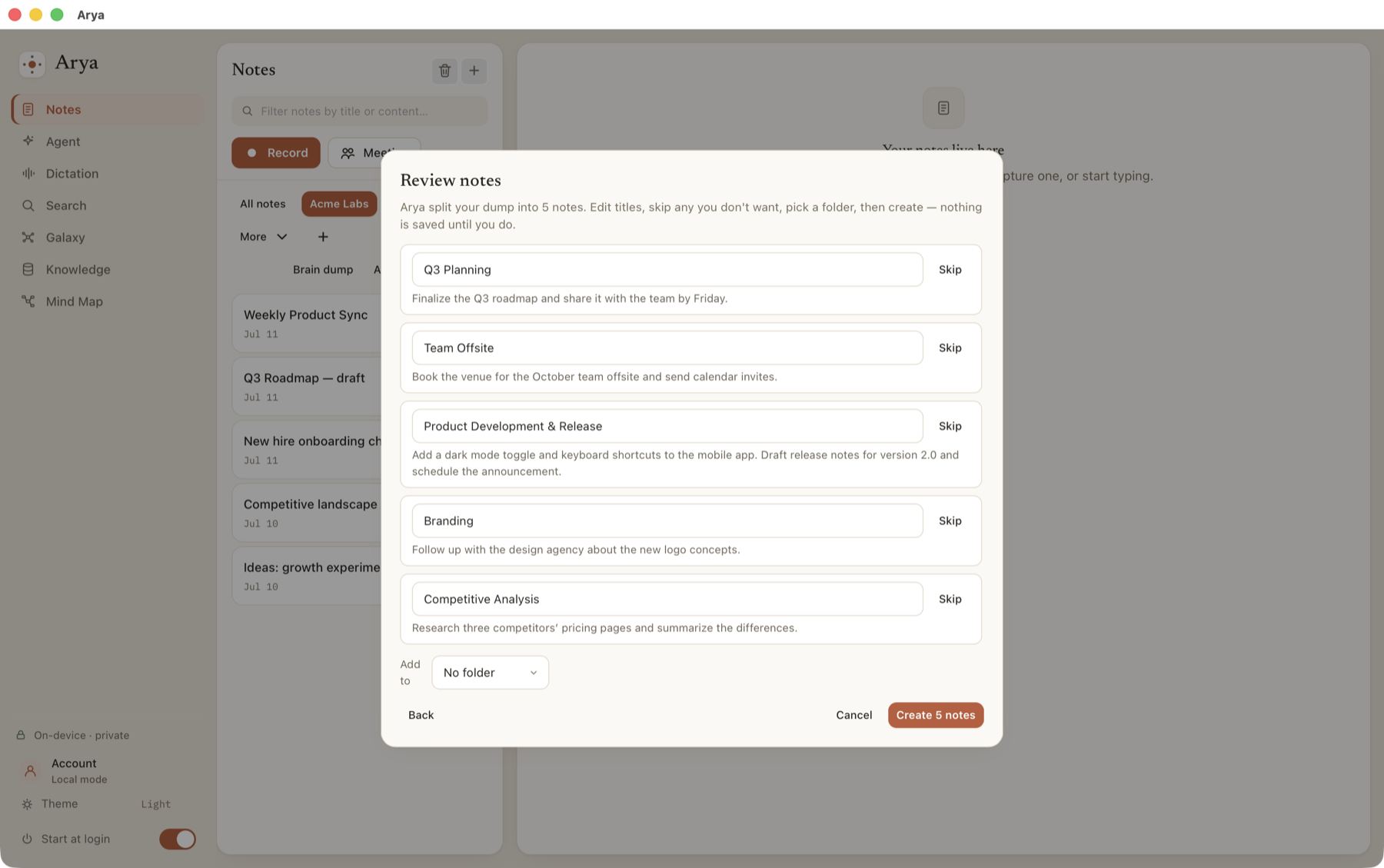The width and height of the screenshot is (1384, 868).
Task: Open Knowledge database icon
Action: (x=28, y=270)
